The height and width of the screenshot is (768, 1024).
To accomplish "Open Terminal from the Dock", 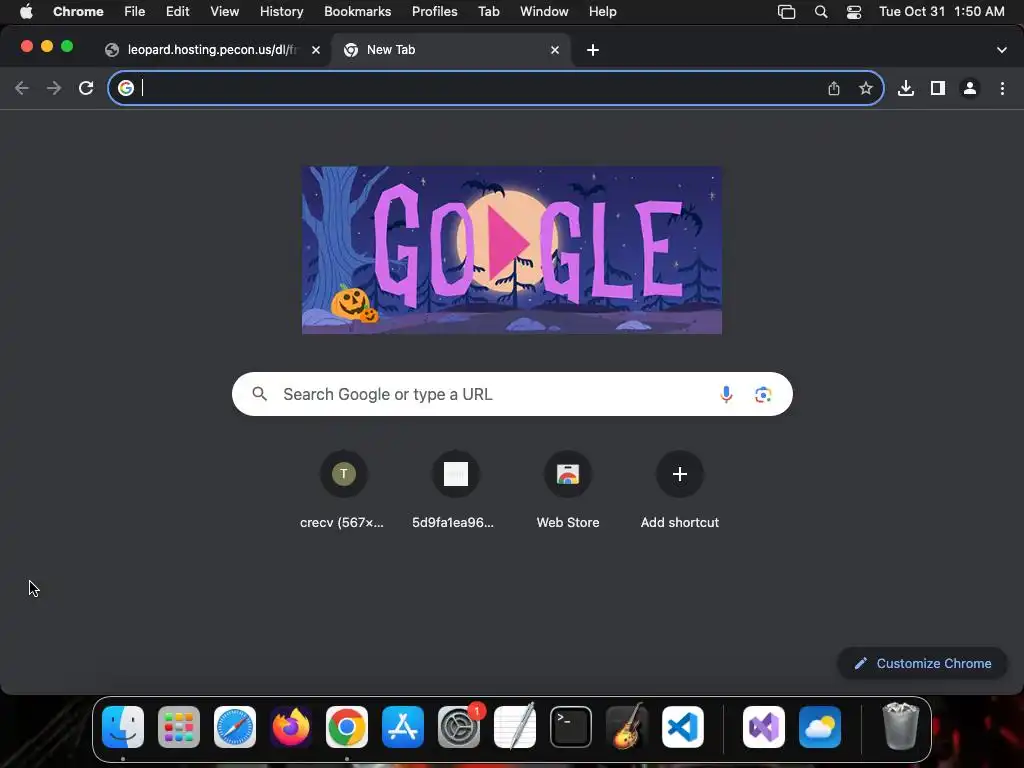I will click(571, 727).
